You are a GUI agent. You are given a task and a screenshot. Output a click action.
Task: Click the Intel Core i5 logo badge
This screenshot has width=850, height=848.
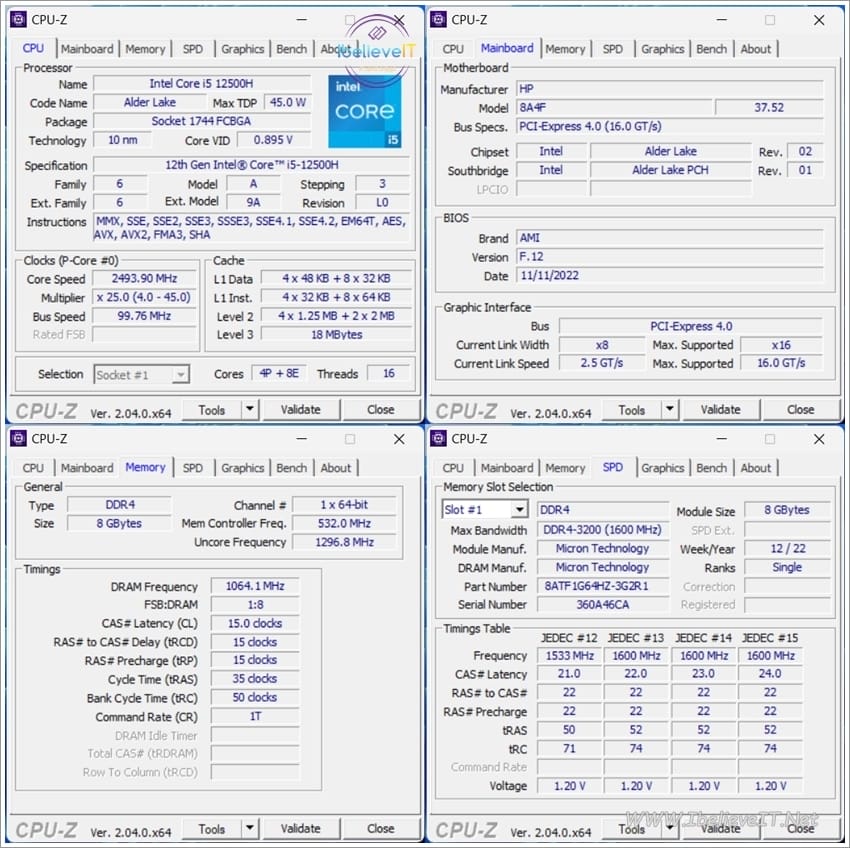(364, 111)
